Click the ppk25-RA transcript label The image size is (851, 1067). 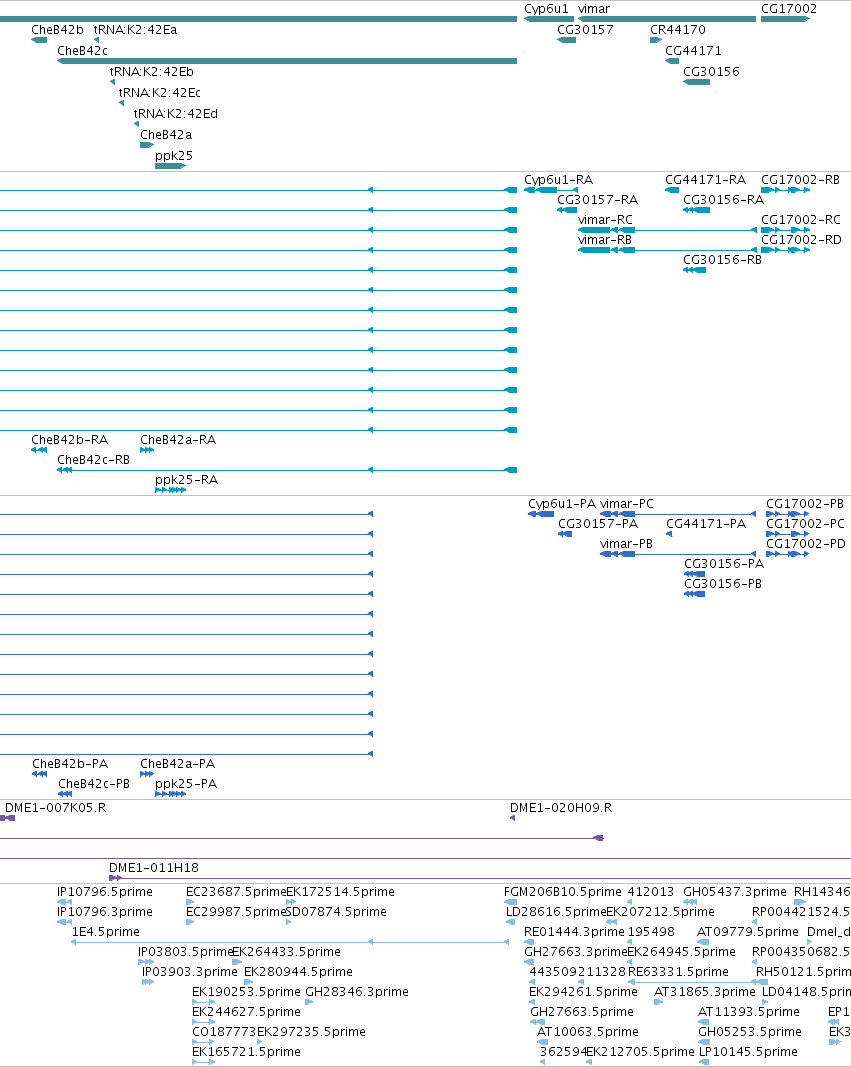(186, 480)
